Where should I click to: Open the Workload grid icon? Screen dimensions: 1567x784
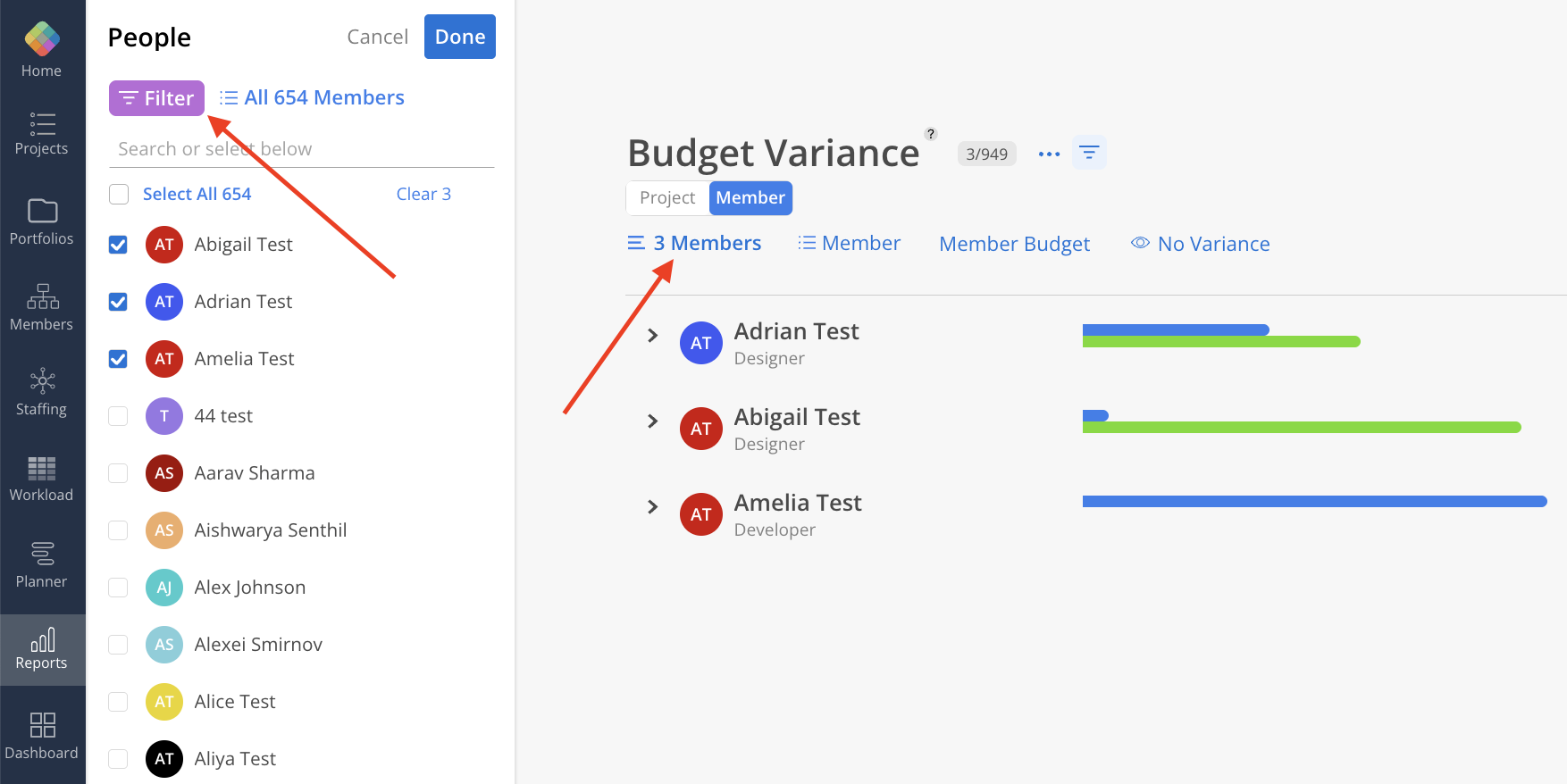(x=42, y=468)
